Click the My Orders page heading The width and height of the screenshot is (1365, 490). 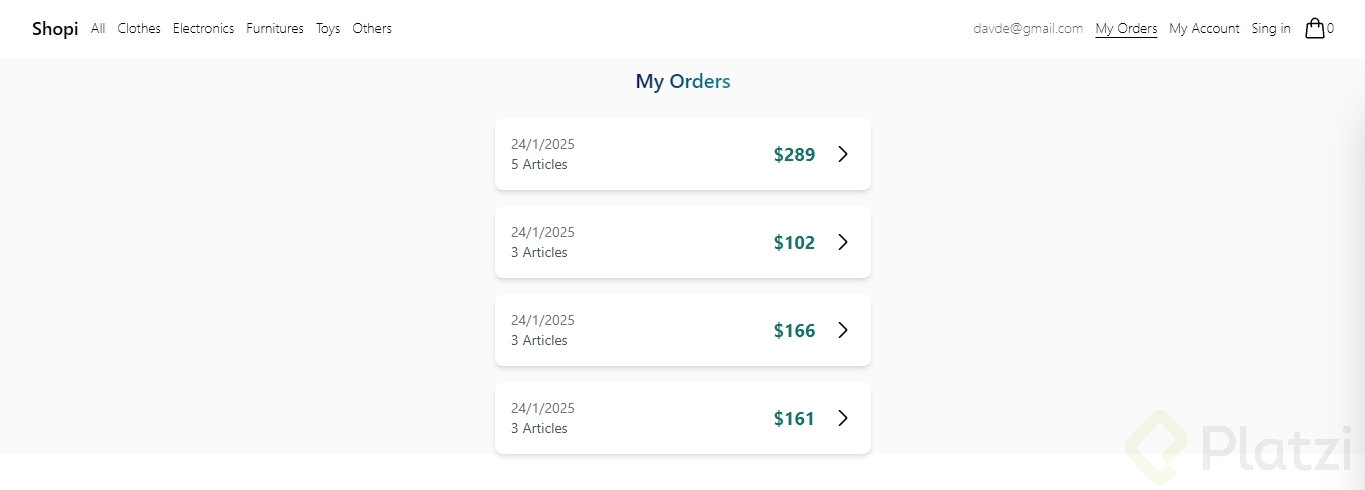click(683, 82)
